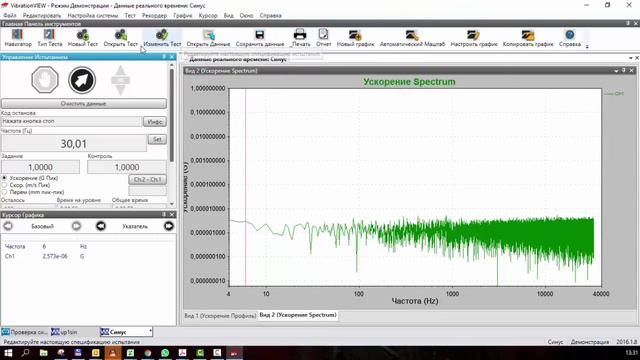Click the Инфо button
The image size is (640, 360).
coord(155,122)
